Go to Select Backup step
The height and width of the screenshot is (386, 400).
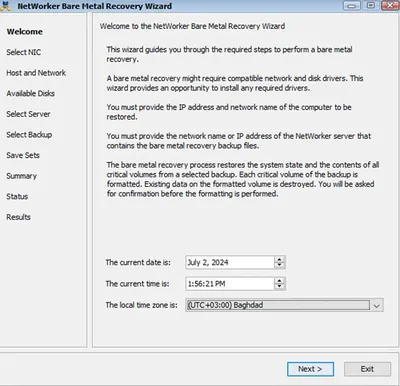point(29,135)
